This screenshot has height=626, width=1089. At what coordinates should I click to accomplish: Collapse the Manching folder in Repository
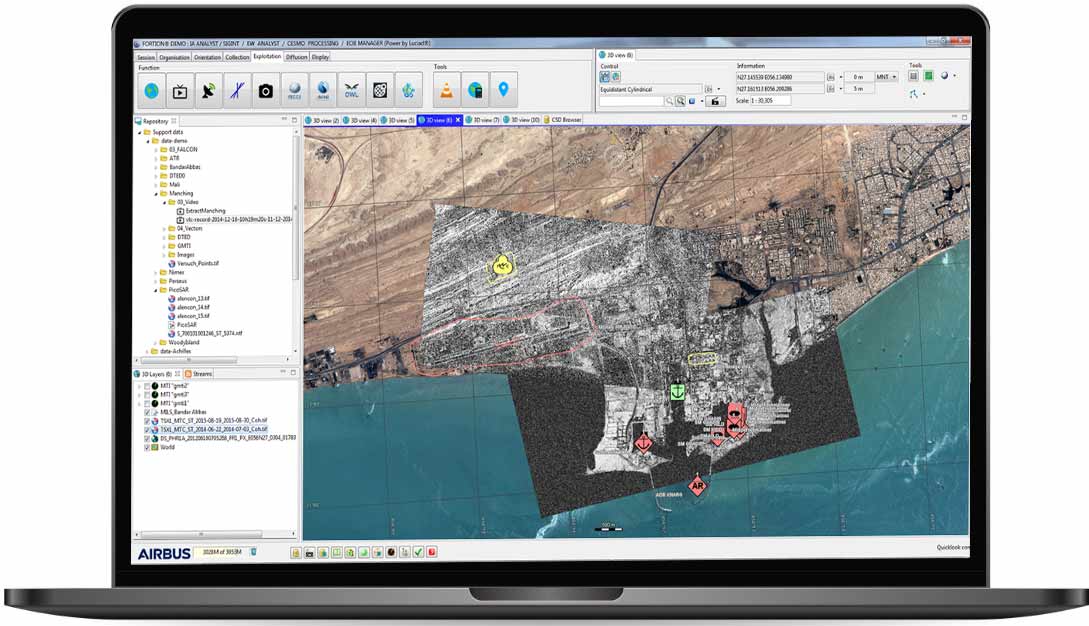pos(156,193)
